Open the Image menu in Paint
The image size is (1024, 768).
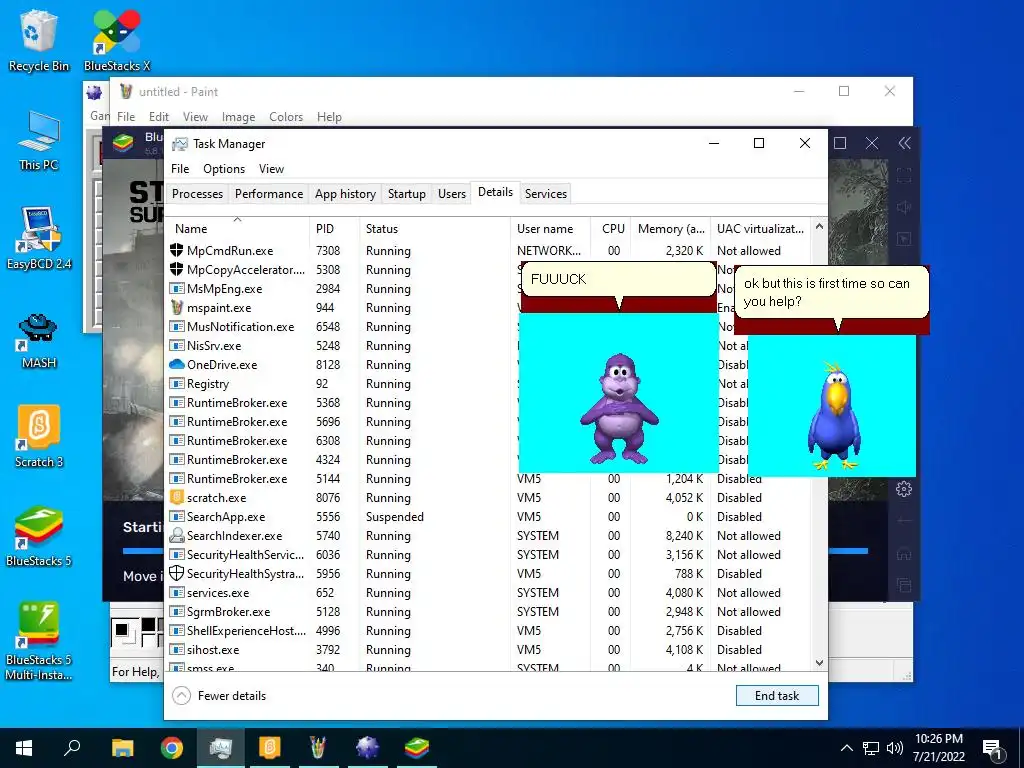coord(238,117)
